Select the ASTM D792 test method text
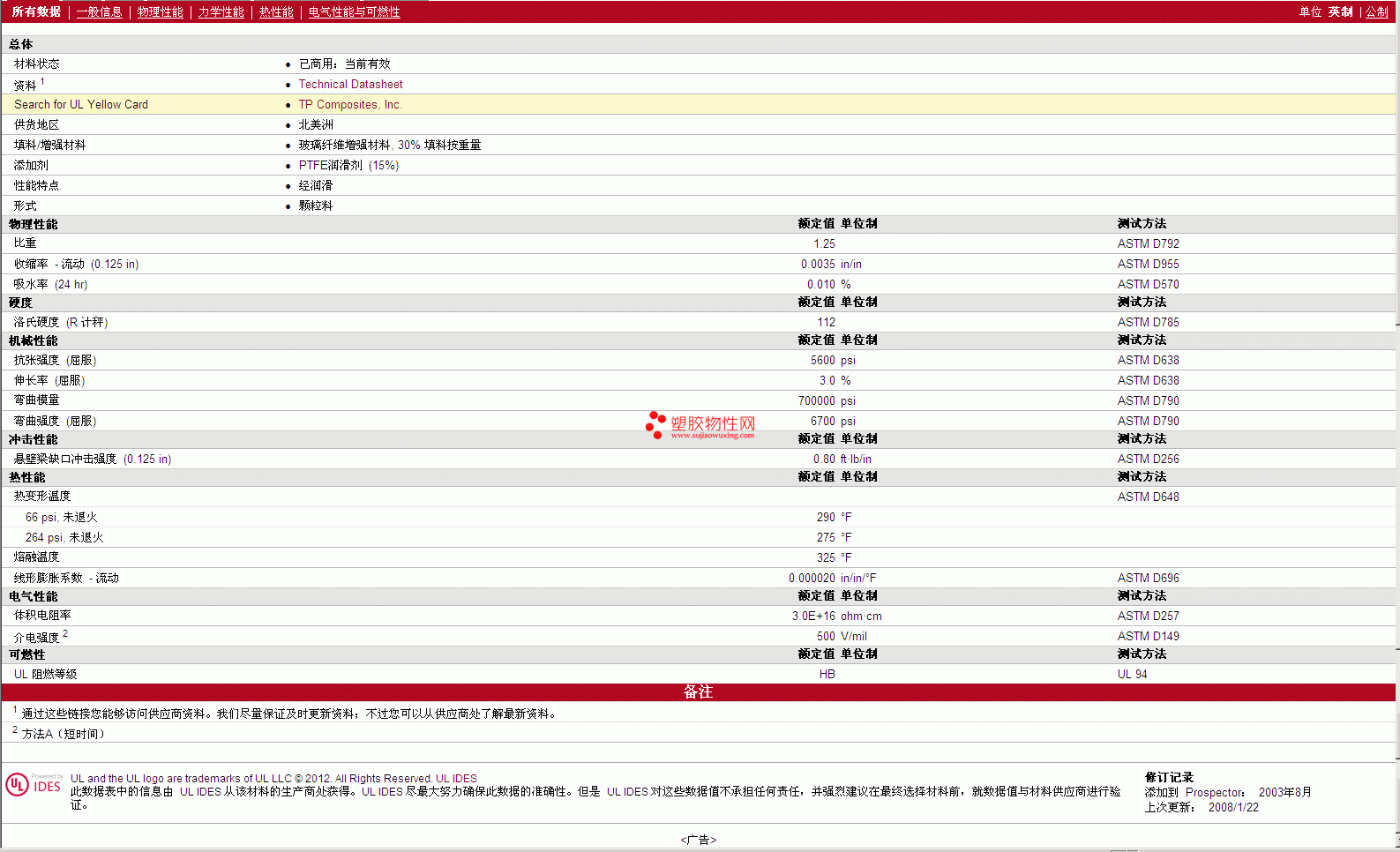1400x852 pixels. (x=1148, y=243)
